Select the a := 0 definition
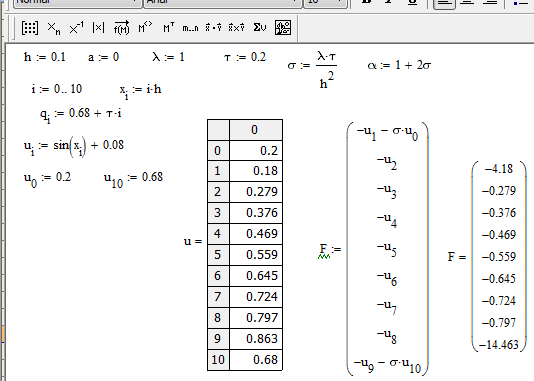 point(103,57)
